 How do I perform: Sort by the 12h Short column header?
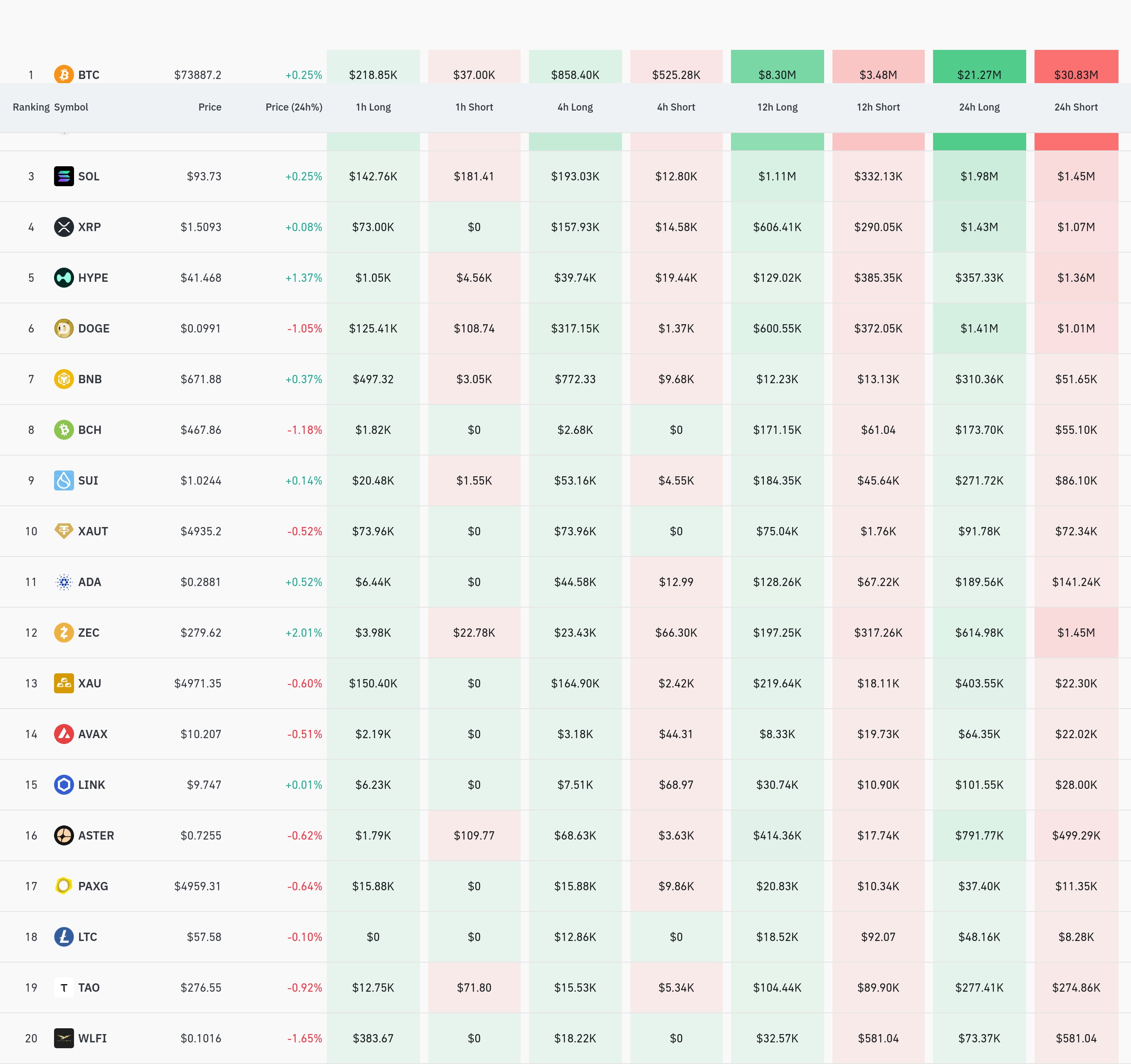click(878, 107)
